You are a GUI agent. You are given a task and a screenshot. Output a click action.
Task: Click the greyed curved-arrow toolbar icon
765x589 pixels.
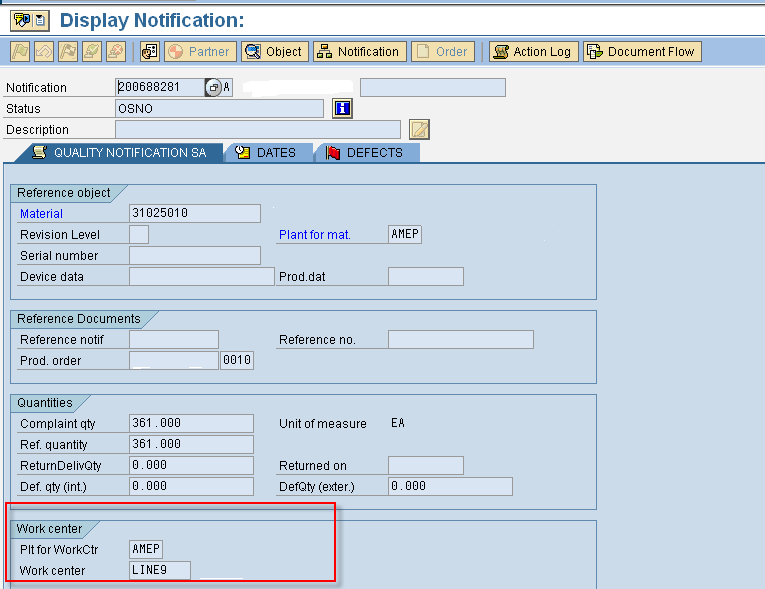[44, 51]
